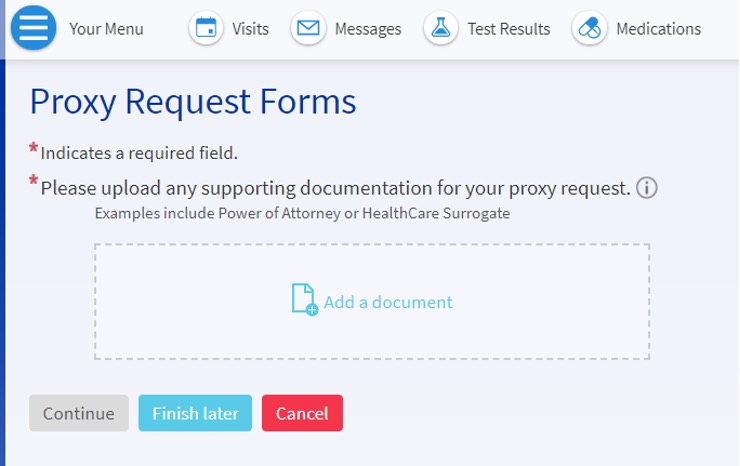
Task: Click the Power of Attorney examples text
Action: click(x=302, y=213)
